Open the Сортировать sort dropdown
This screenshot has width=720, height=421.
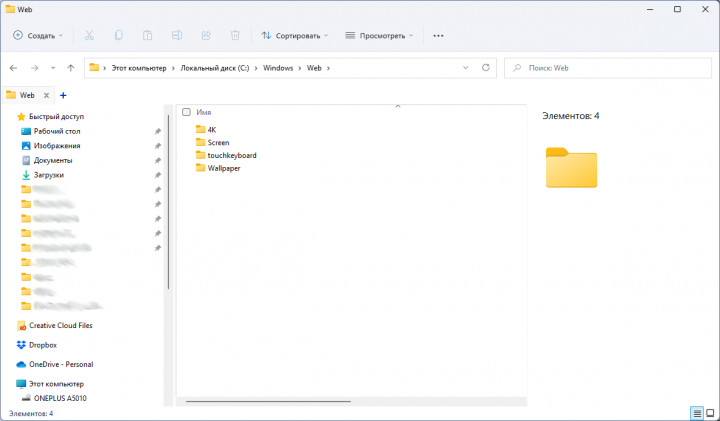(x=295, y=35)
